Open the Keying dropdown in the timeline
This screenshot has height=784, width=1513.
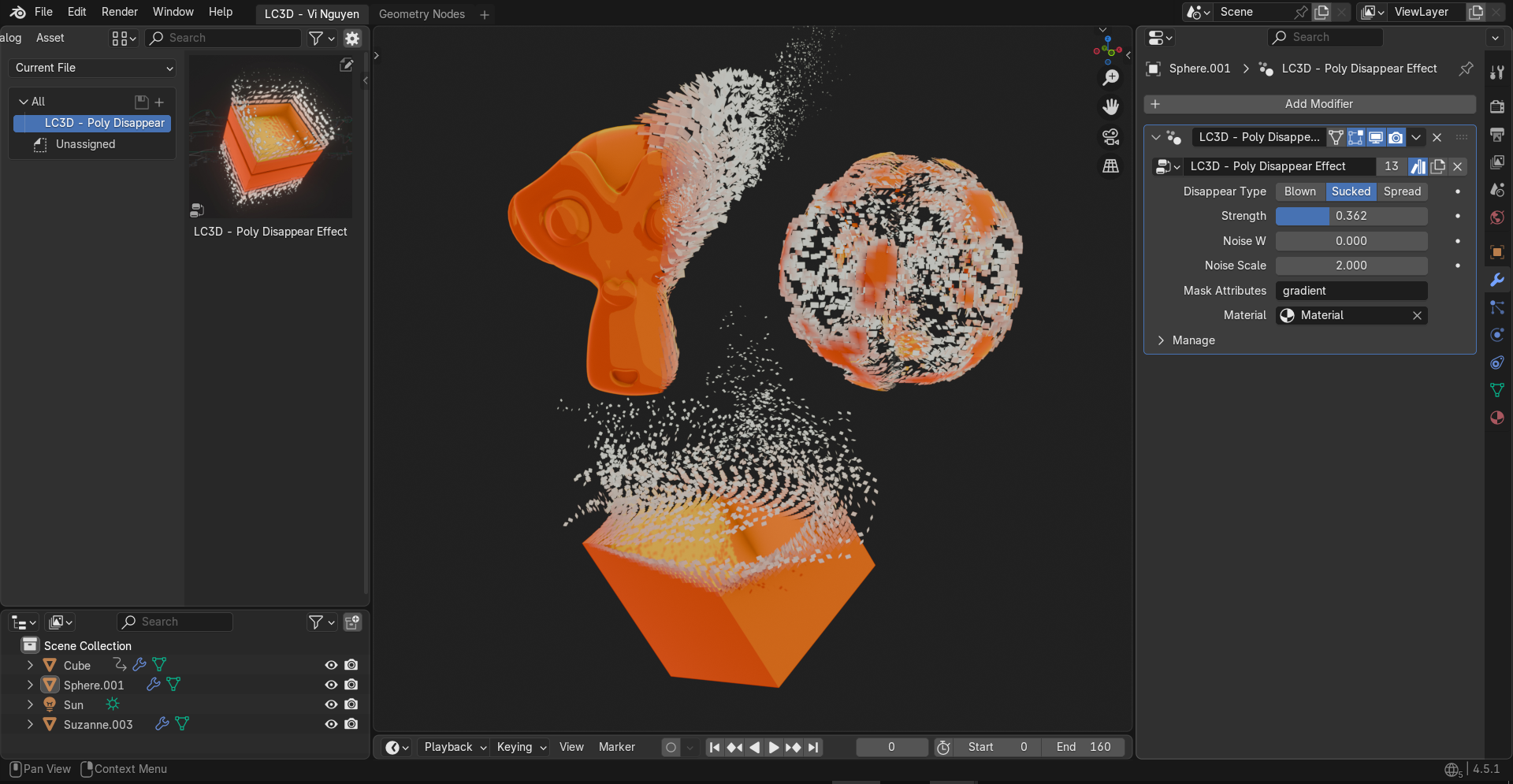[x=521, y=747]
